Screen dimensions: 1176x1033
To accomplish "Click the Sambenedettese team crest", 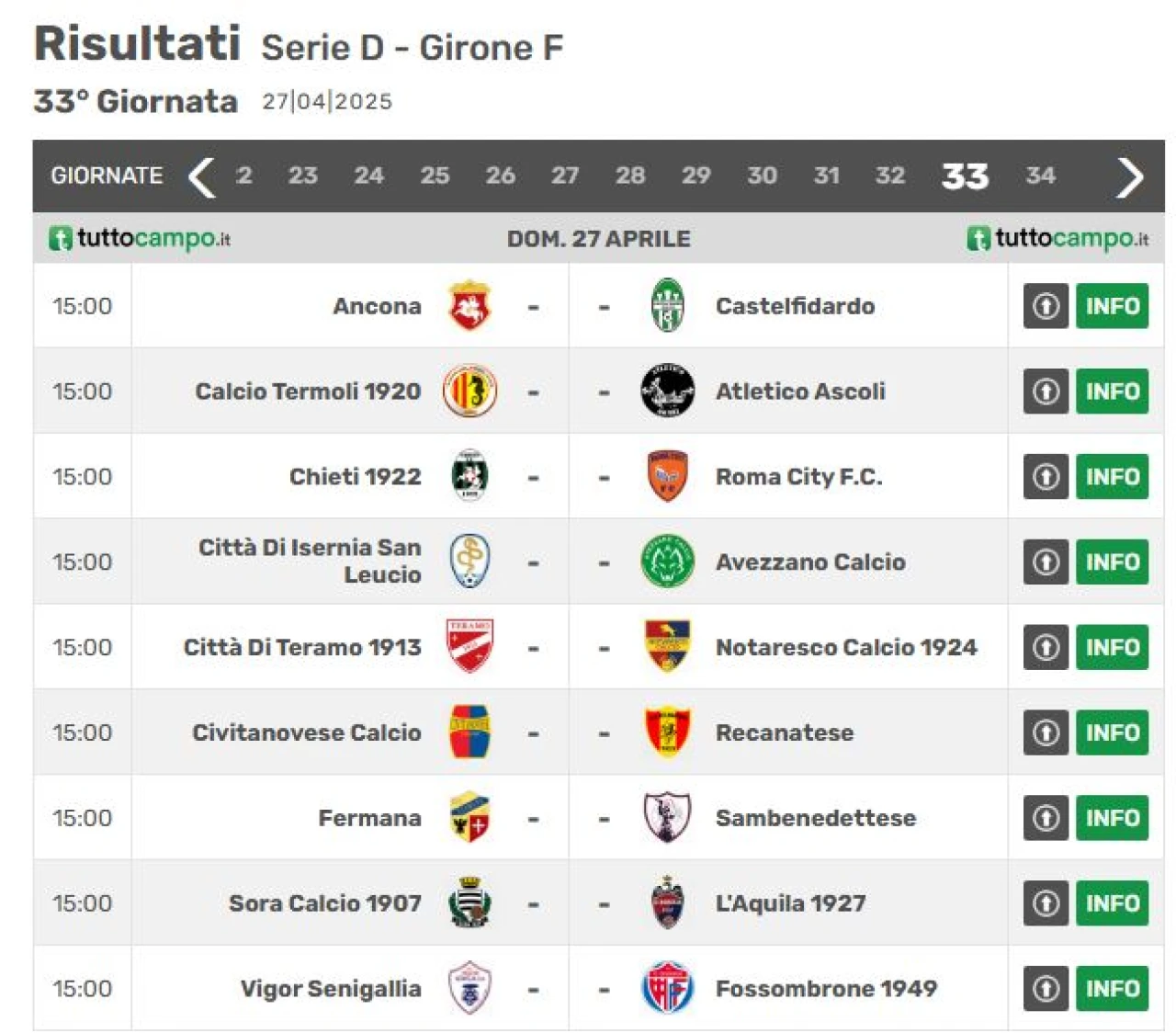I will click(667, 817).
